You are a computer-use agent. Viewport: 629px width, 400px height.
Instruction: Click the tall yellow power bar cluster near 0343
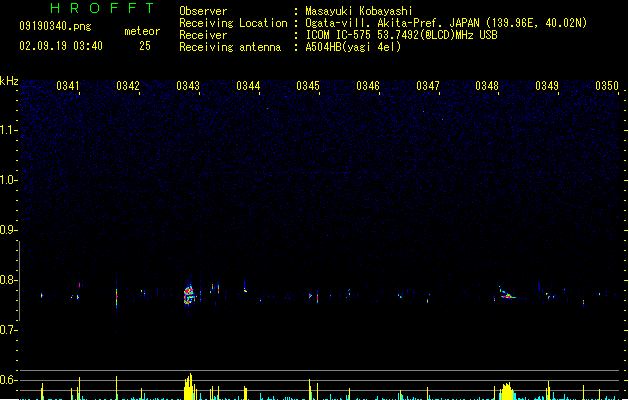coord(189,387)
